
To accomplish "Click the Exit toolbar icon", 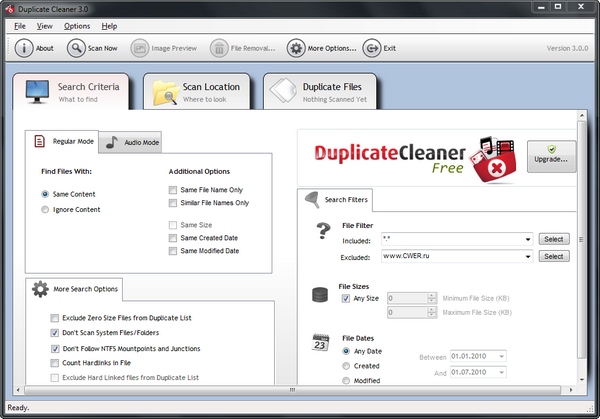I will click(371, 48).
